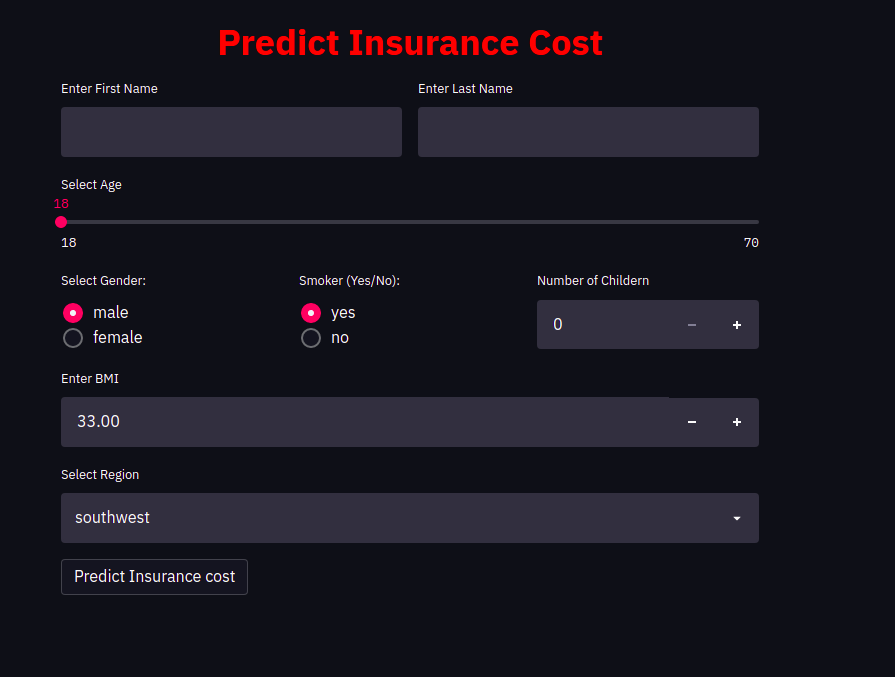Viewport: 895px width, 677px height.
Task: Click the plus icon to increment Number of Children
Action: pos(737,324)
